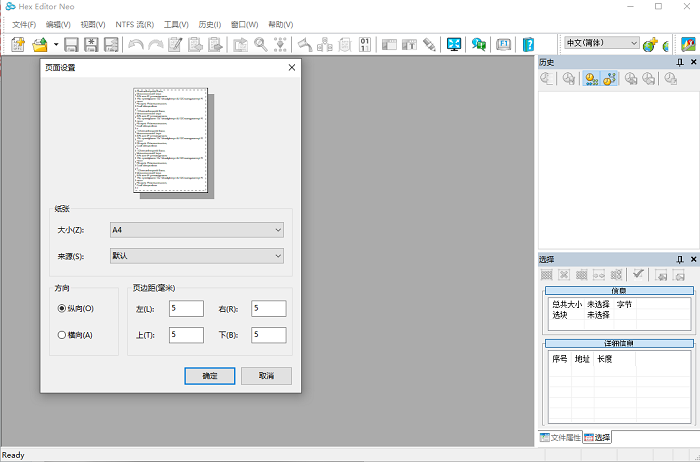The image size is (700, 462).
Task: Open the paper size A4 dropdown
Action: click(x=196, y=230)
